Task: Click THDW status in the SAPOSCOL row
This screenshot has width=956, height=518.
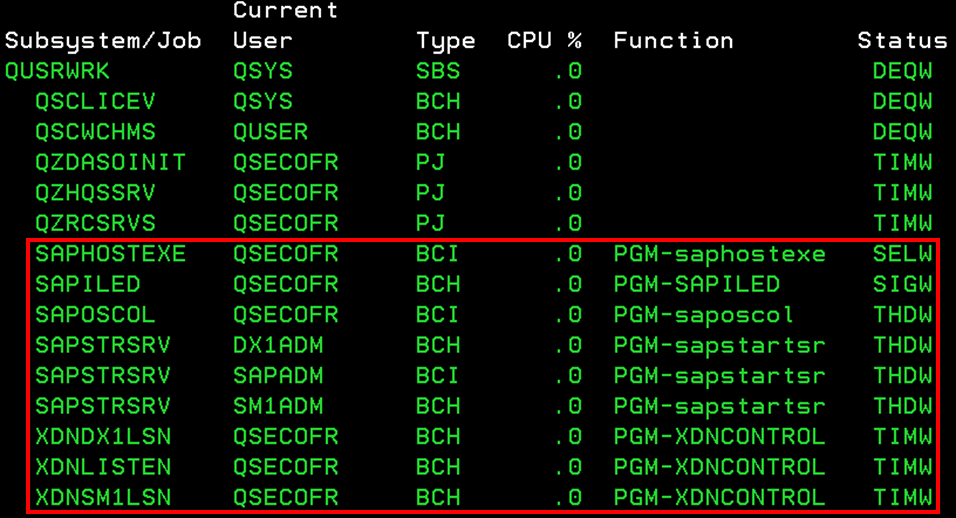Action: [902, 315]
